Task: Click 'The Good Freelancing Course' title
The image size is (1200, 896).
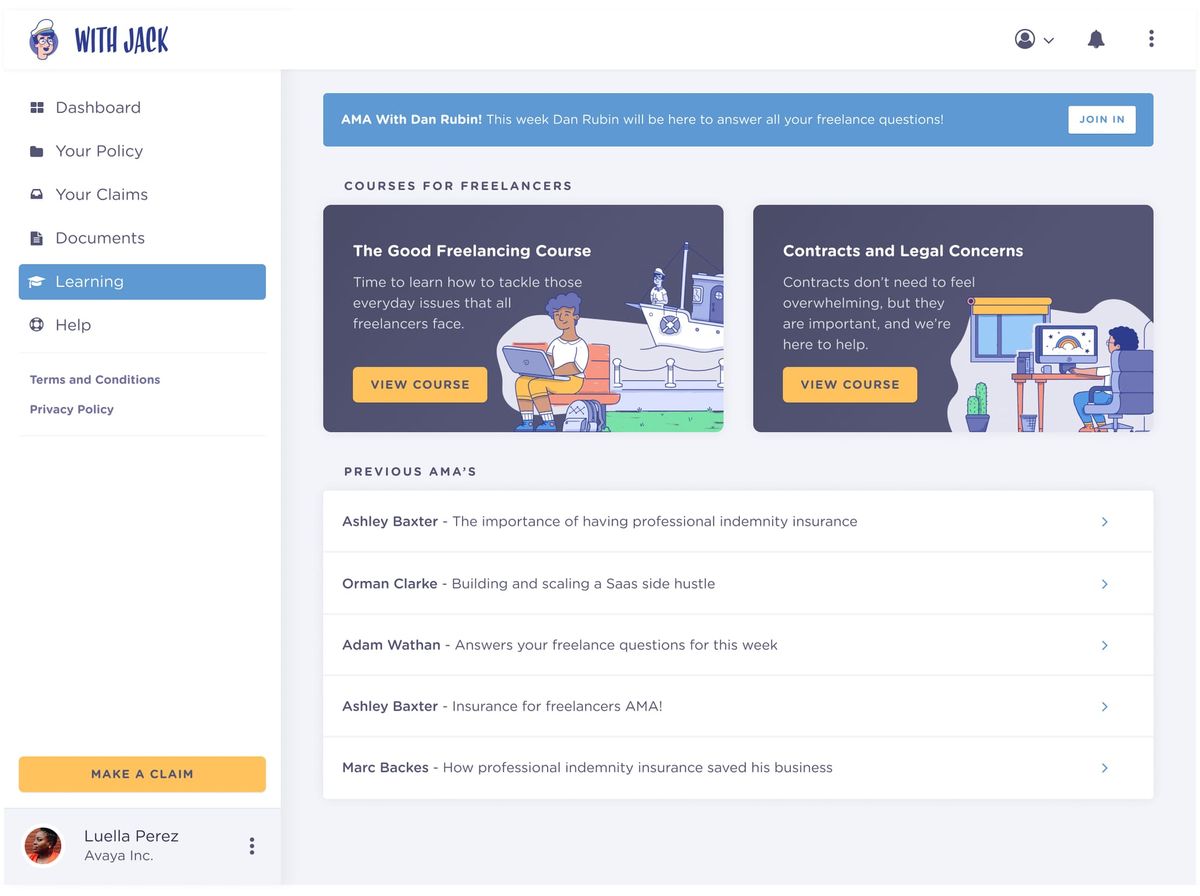Action: pos(472,251)
